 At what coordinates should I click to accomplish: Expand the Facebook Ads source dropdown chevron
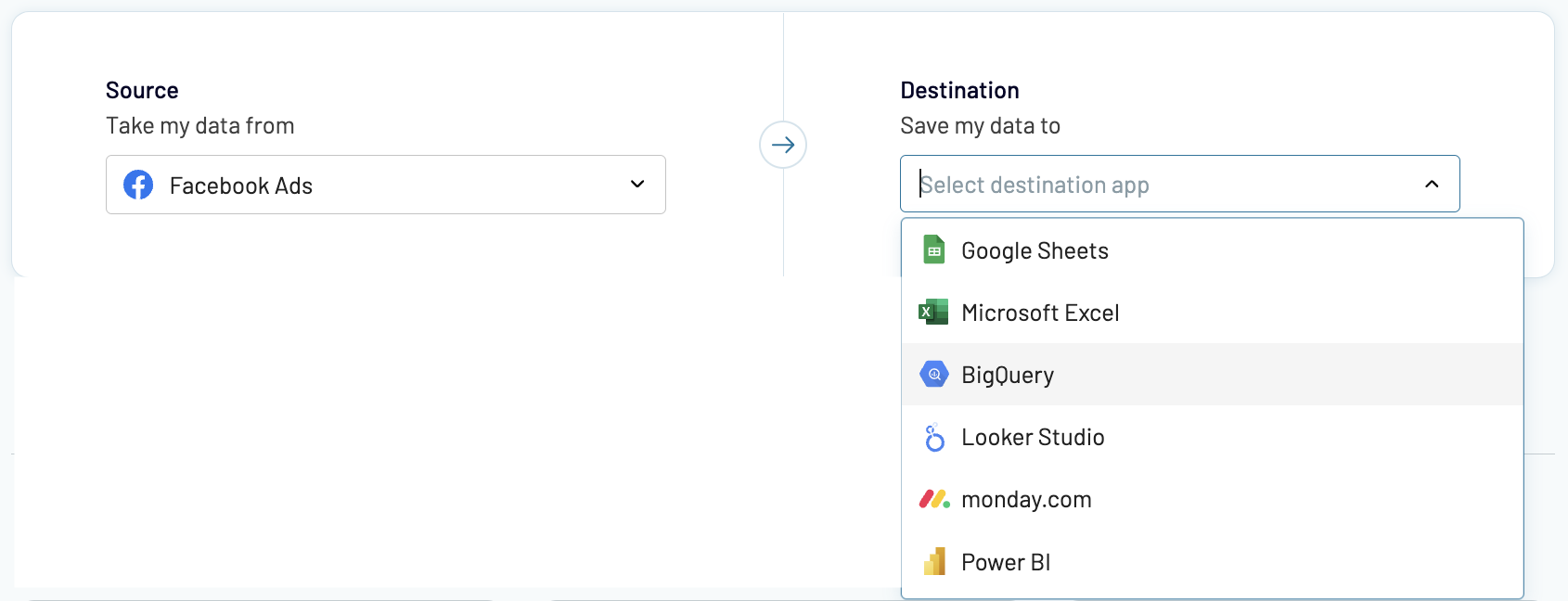(637, 184)
